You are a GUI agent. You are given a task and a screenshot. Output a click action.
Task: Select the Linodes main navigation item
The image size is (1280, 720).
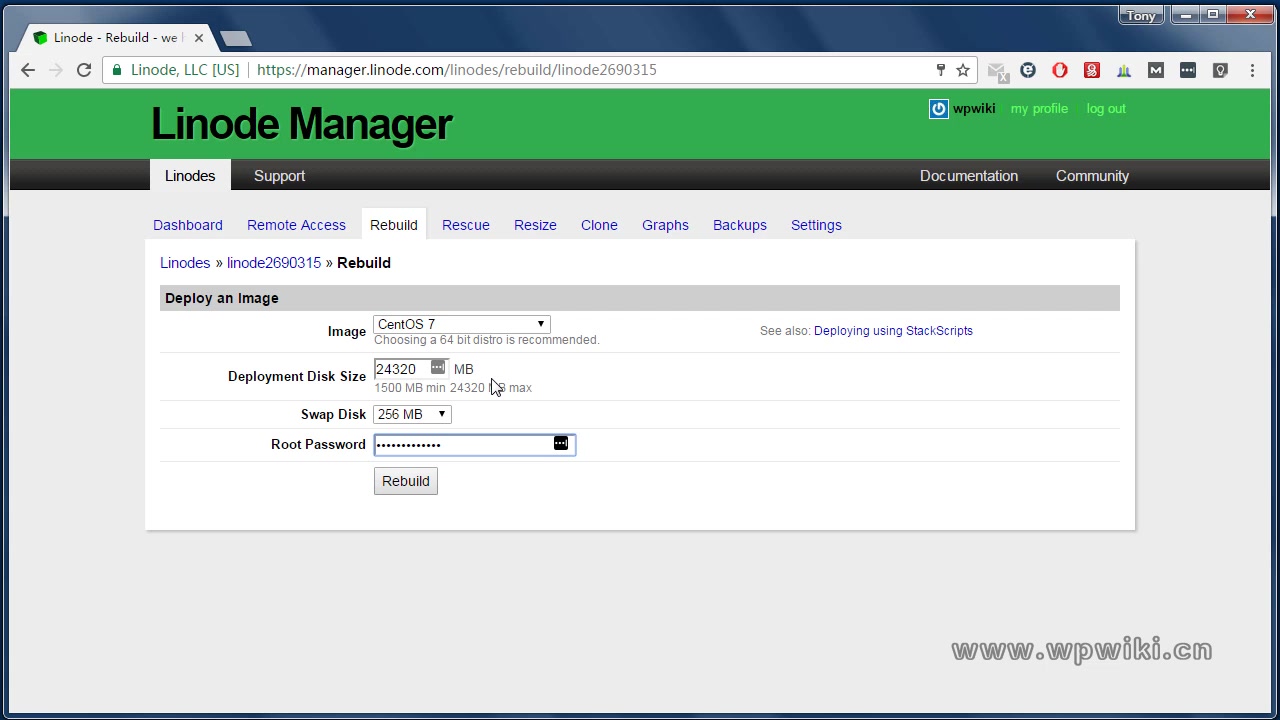pos(190,175)
